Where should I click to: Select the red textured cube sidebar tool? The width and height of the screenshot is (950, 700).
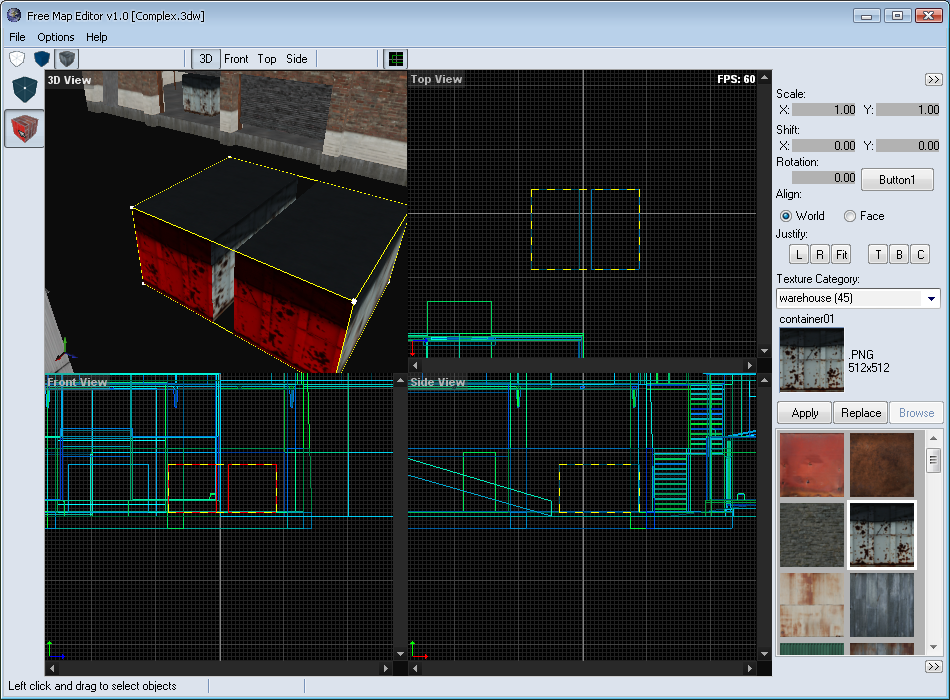point(24,128)
